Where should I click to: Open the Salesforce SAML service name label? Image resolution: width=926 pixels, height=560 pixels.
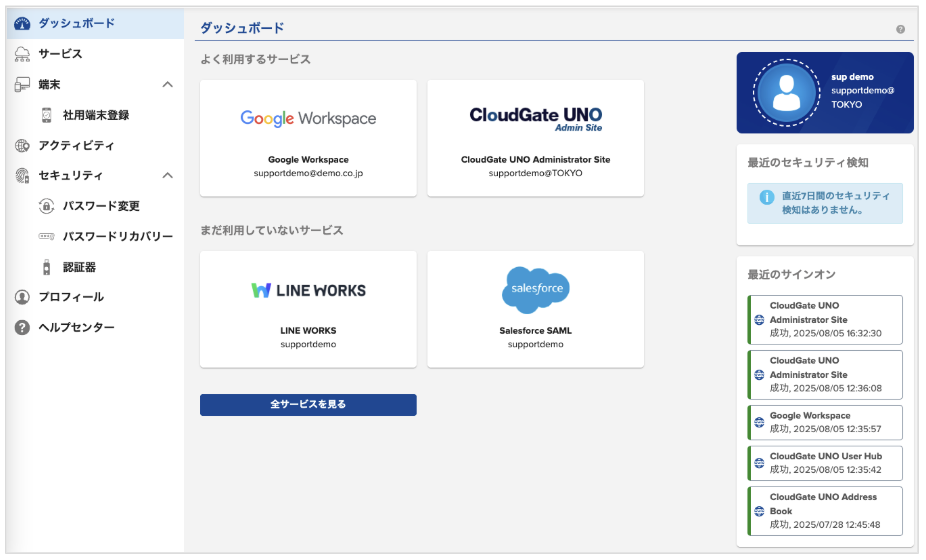click(536, 331)
